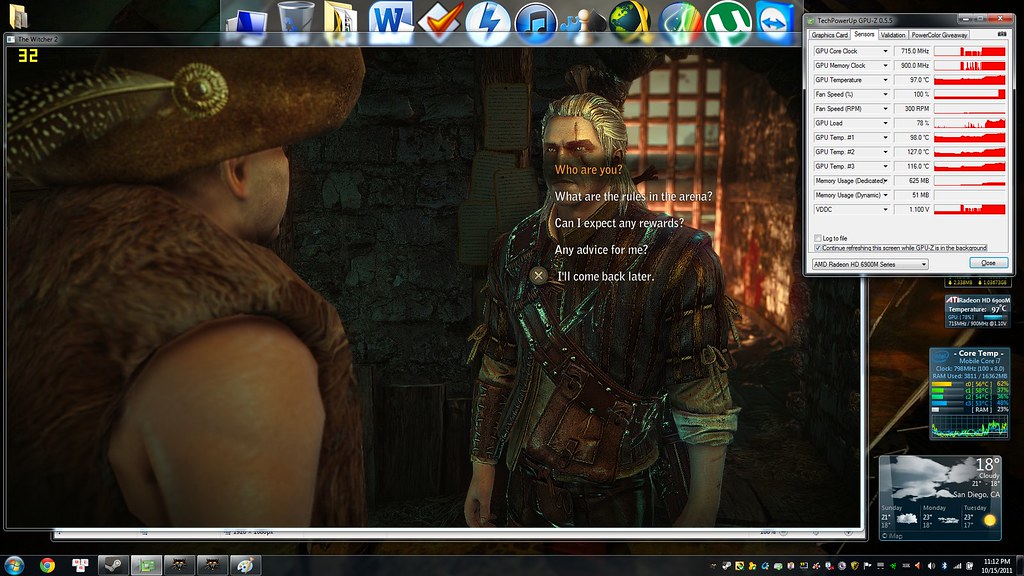Open uTorrent from the dock
Screen dimensions: 1024x576
728,23
